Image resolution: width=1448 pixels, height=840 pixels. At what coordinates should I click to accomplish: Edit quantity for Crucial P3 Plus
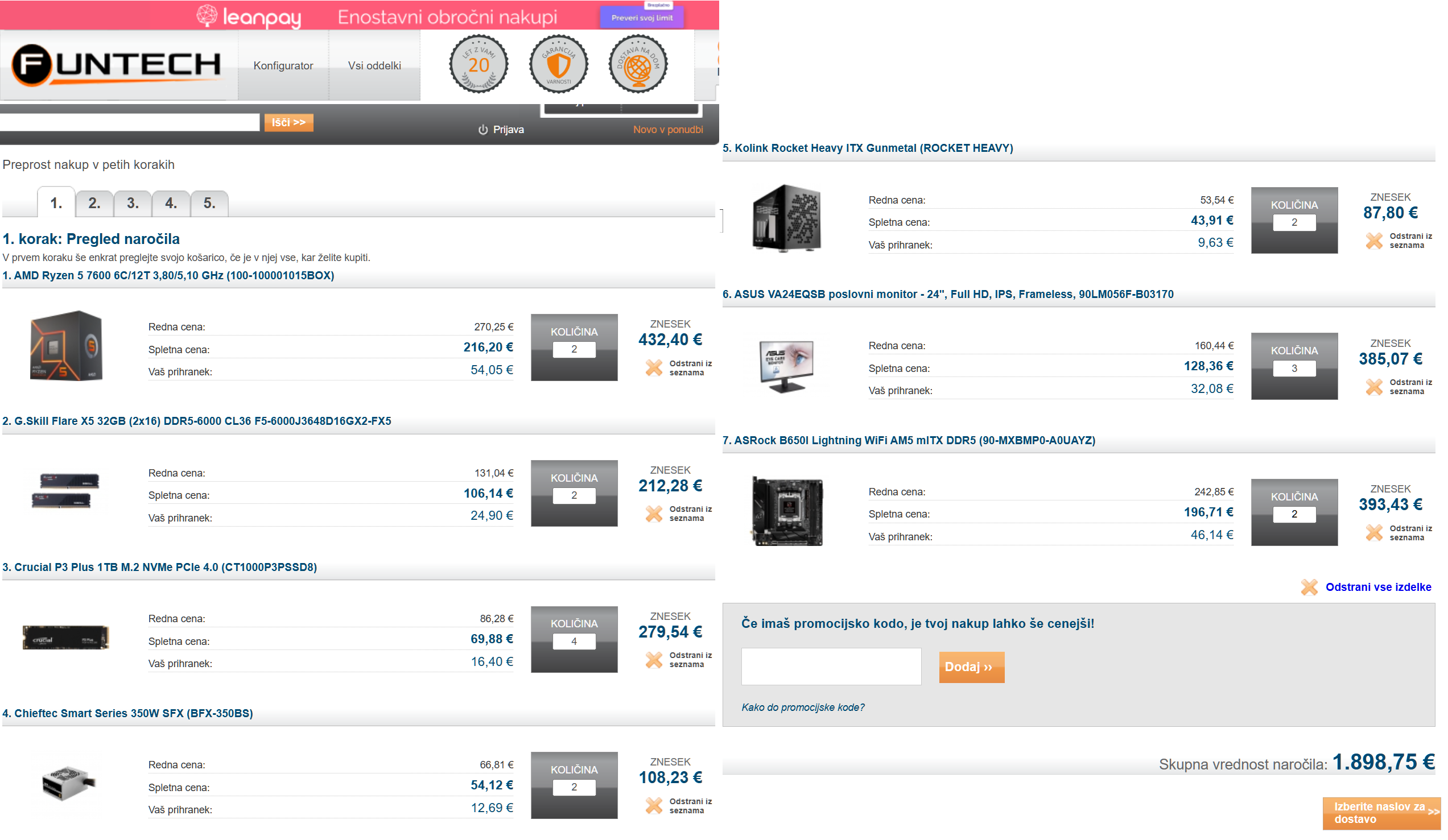(574, 641)
